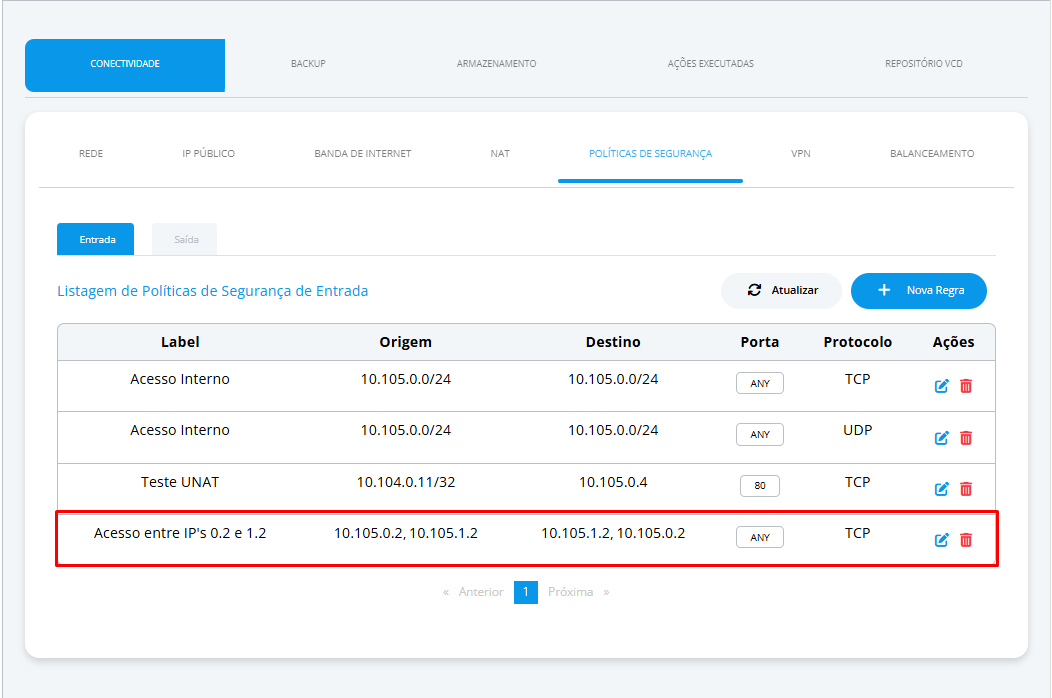1052x698 pixels.
Task: Open the NAT tab
Action: pos(500,154)
